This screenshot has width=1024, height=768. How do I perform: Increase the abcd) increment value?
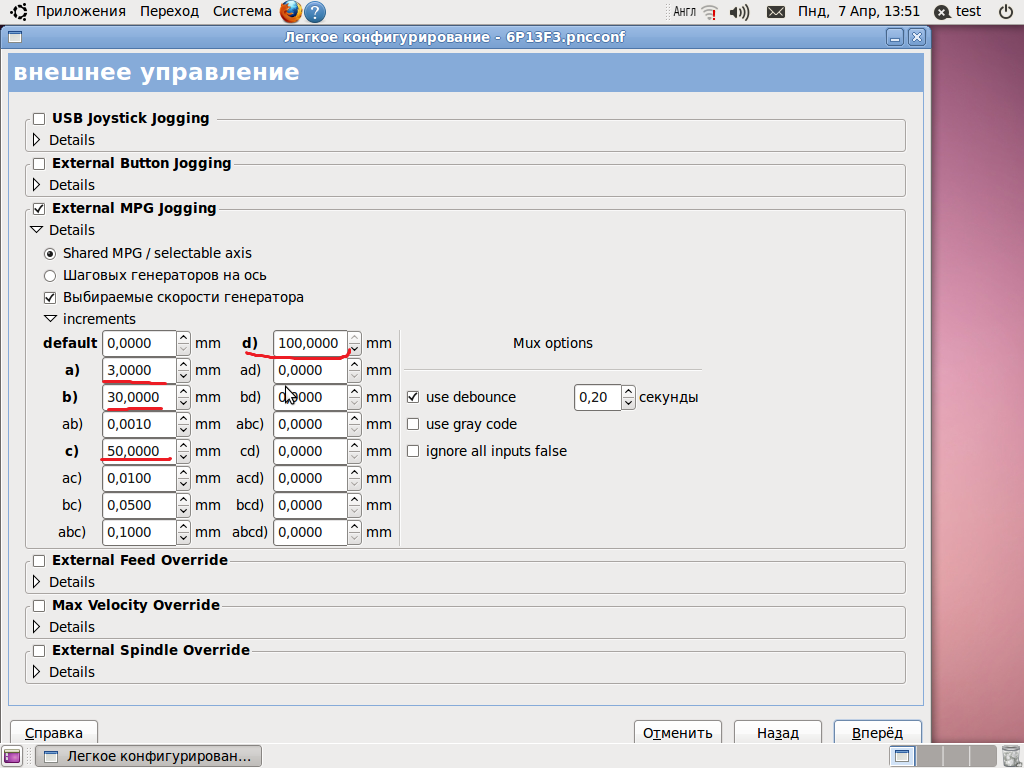(355, 526)
